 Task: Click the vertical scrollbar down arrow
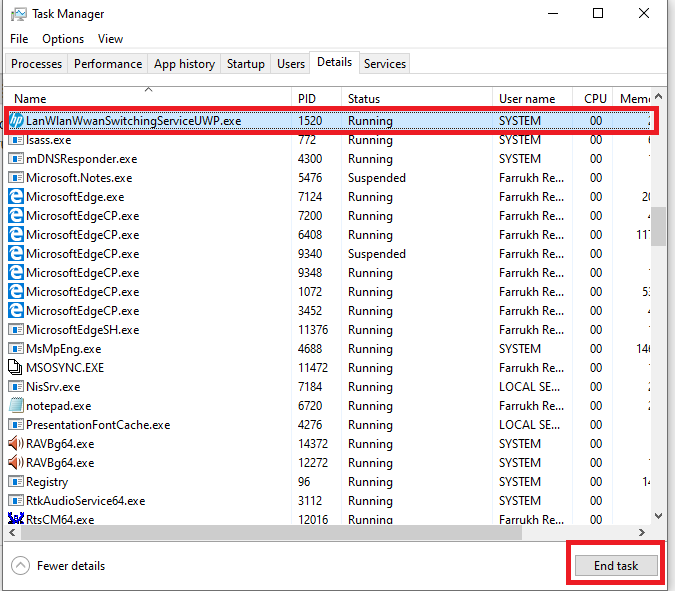tap(658, 516)
